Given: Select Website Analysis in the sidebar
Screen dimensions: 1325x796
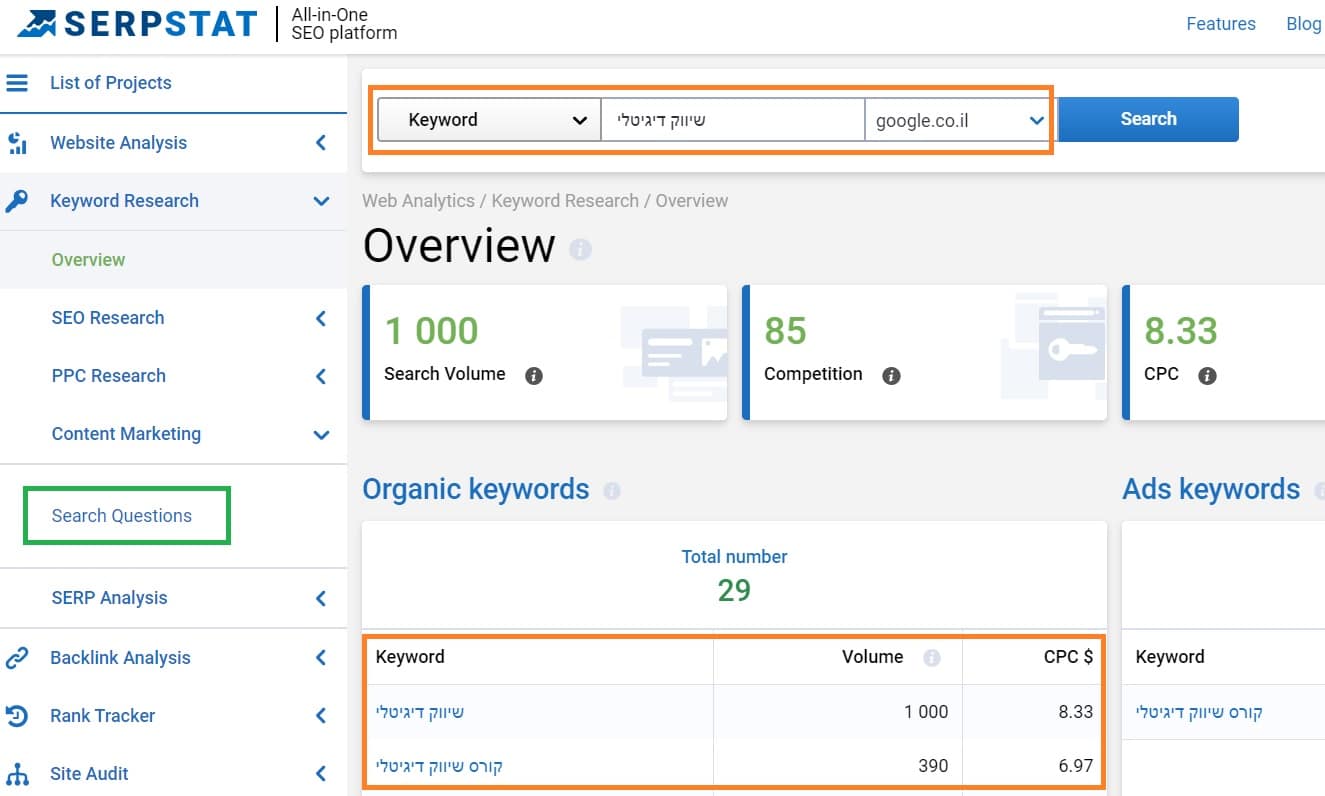Looking at the screenshot, I should [119, 143].
